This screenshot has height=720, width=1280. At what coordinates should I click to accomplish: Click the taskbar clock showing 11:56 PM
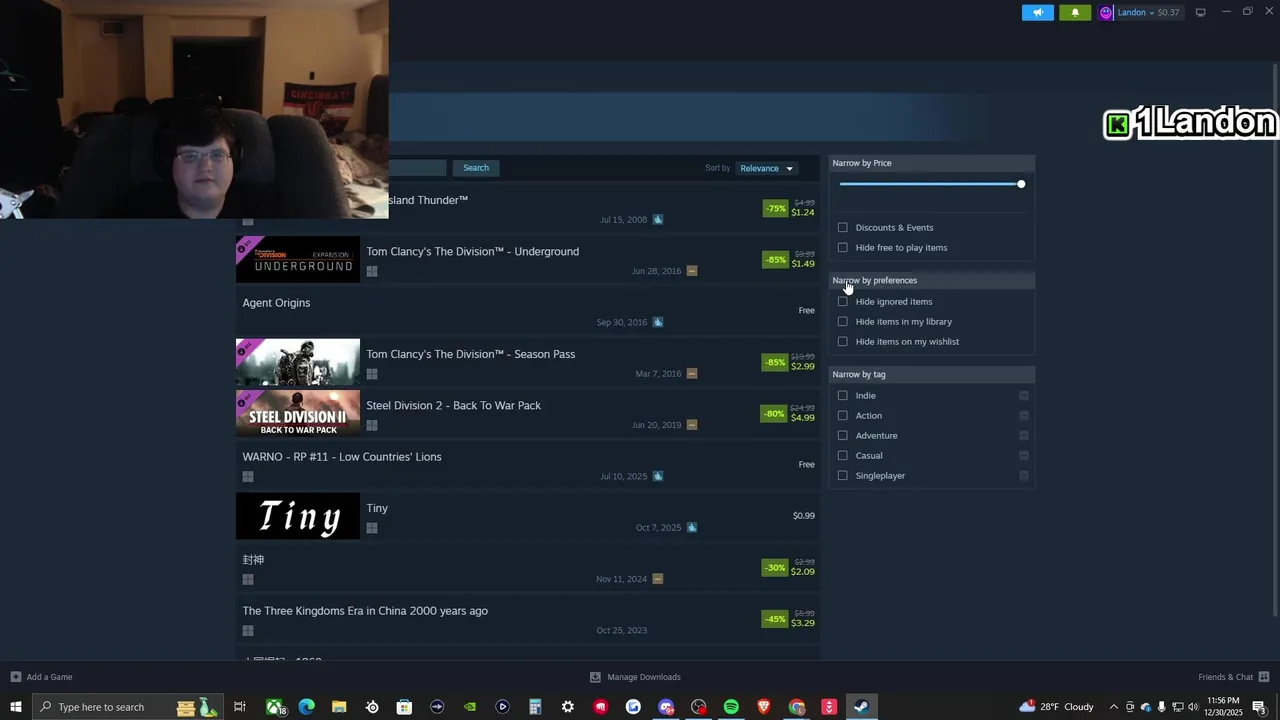pyautogui.click(x=1224, y=707)
